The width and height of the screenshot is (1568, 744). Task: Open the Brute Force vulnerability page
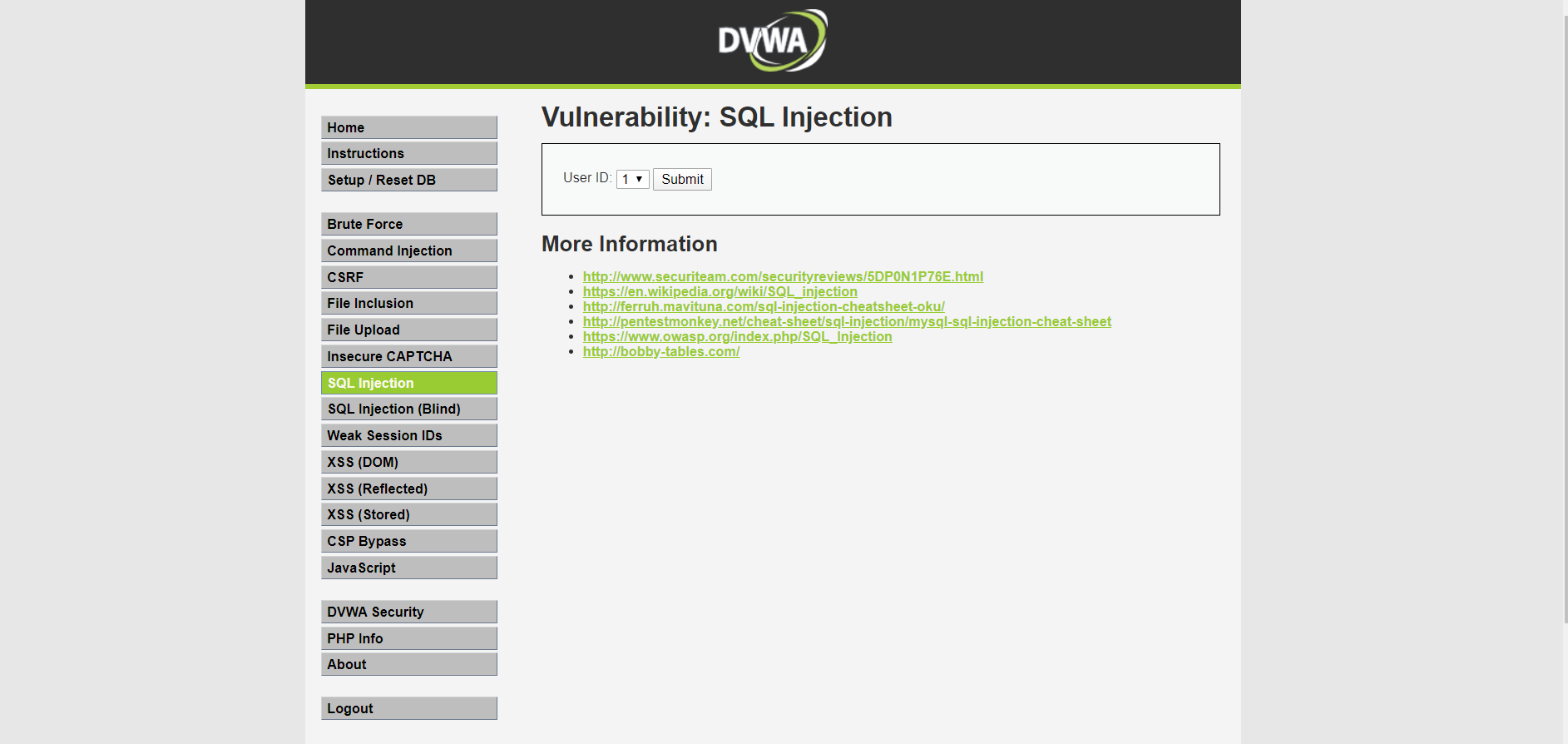point(409,224)
